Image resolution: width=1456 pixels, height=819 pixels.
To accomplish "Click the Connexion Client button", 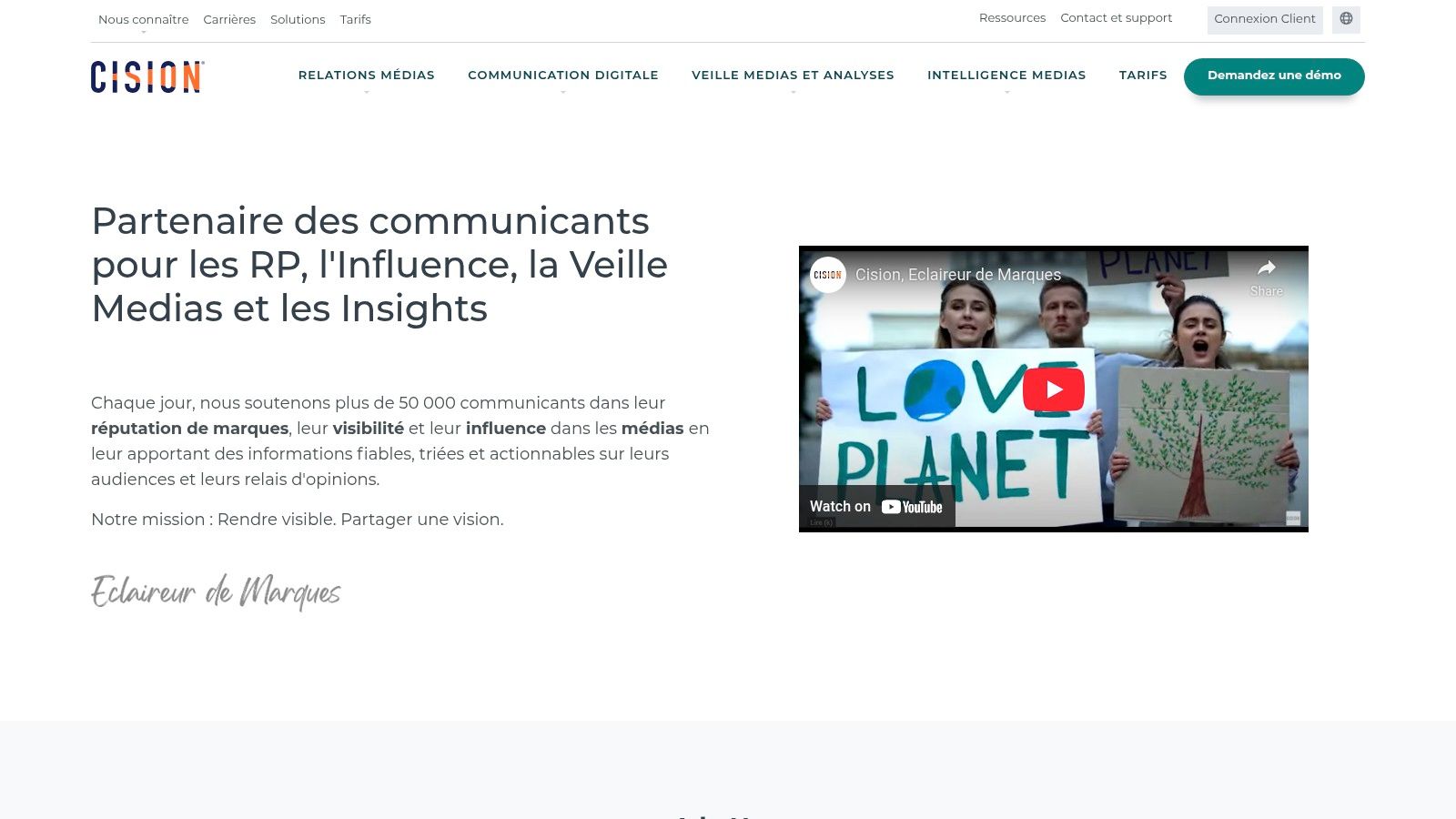I will point(1265,19).
